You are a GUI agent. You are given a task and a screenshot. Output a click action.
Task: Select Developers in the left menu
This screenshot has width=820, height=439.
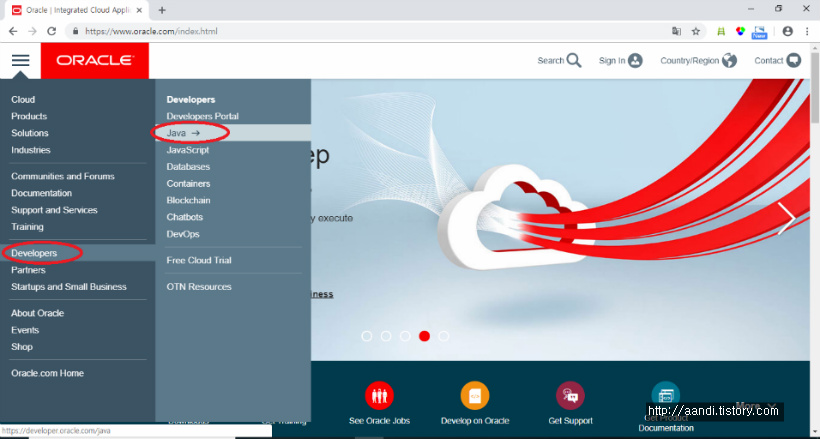click(x=34, y=253)
